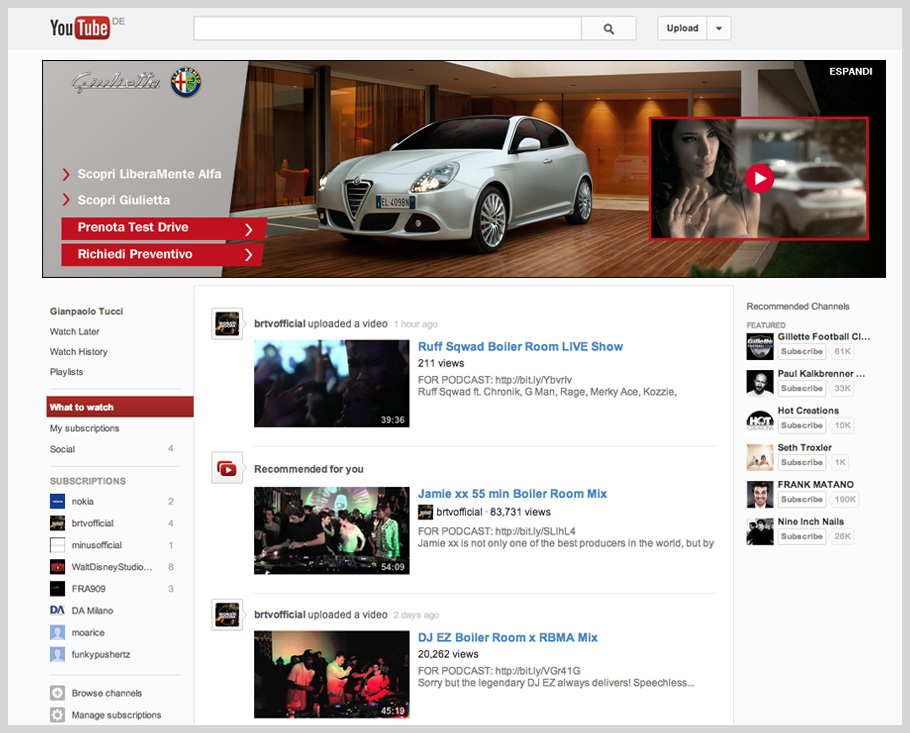Click brtvofficial avatar beside Ruff Sqwad upload
The height and width of the screenshot is (733, 910).
(227, 324)
